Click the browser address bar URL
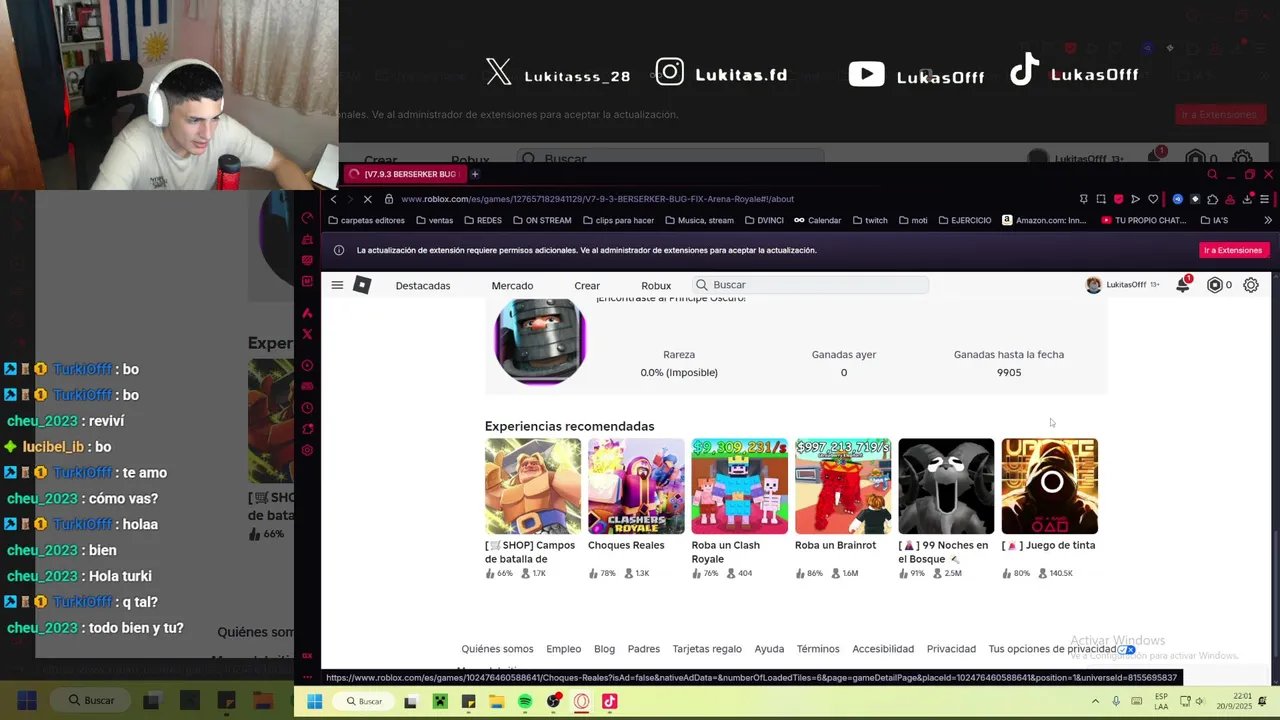 [597, 199]
